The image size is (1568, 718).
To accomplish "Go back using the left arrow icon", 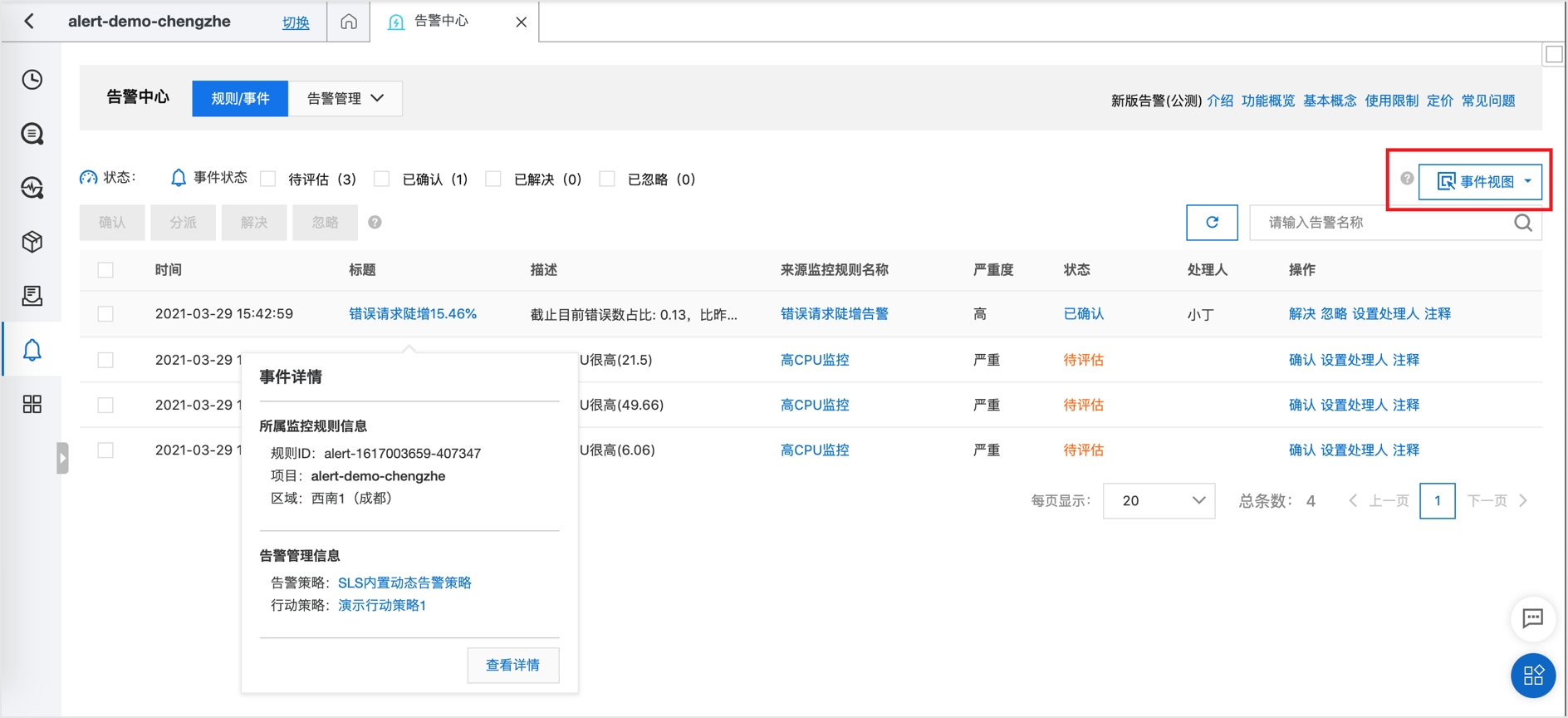I will 29,22.
